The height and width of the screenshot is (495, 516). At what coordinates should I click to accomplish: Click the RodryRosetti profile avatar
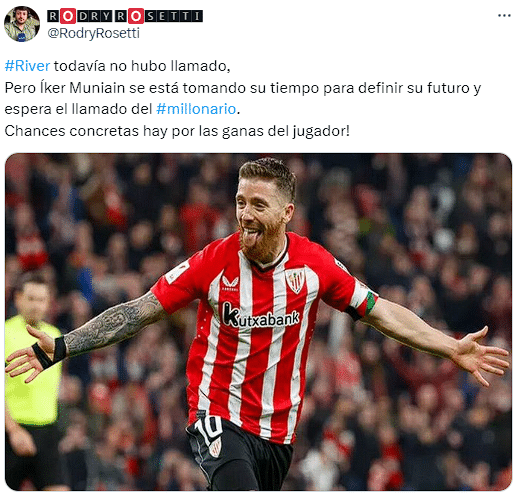[22, 24]
